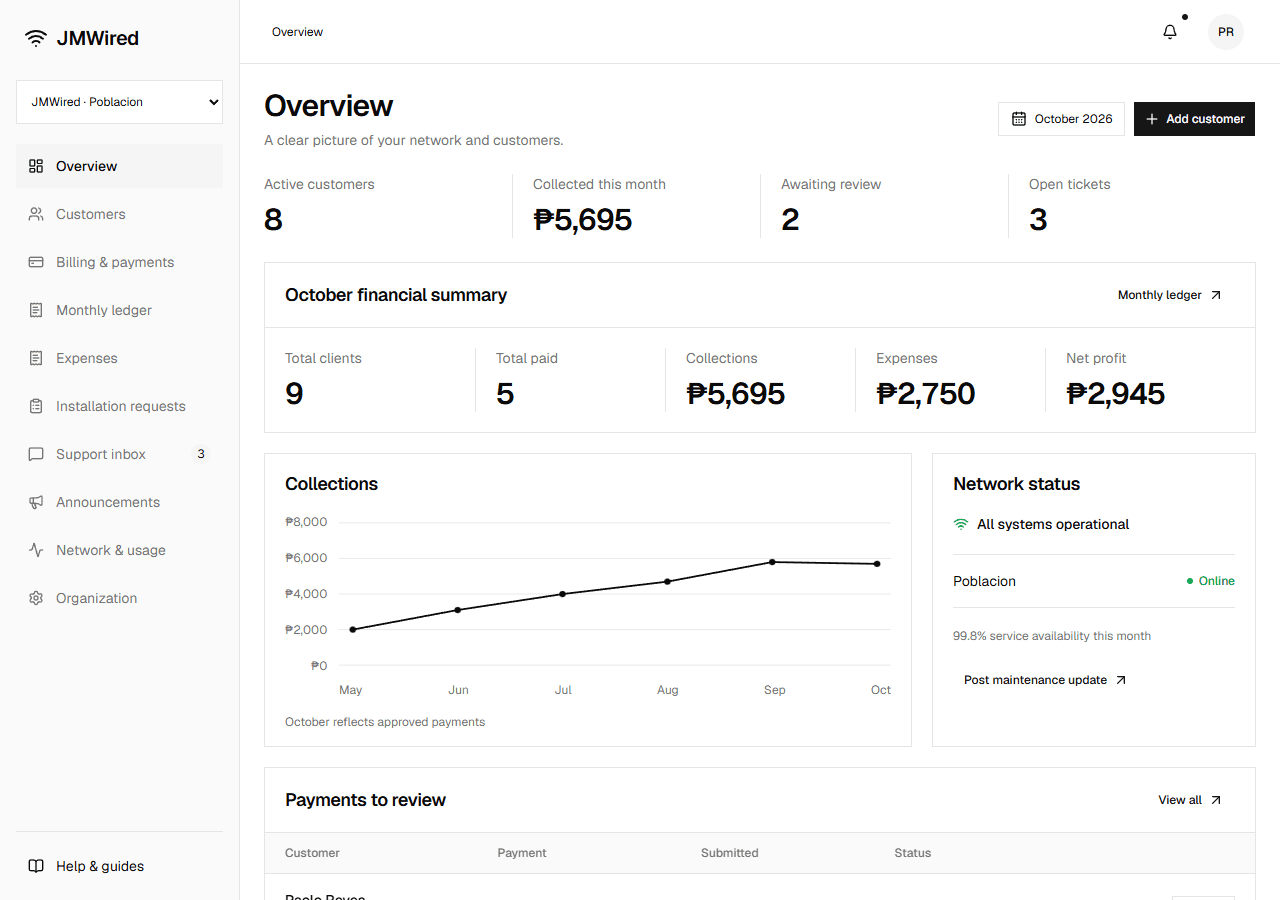Viewport: 1280px width, 900px height.
Task: Click the Announcements megaphone icon
Action: tap(36, 502)
